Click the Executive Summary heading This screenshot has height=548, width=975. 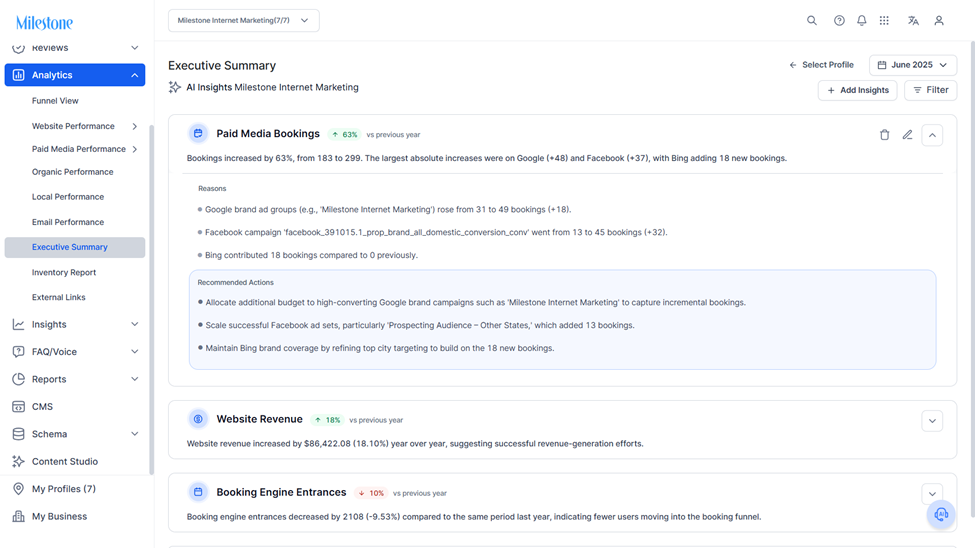click(222, 65)
